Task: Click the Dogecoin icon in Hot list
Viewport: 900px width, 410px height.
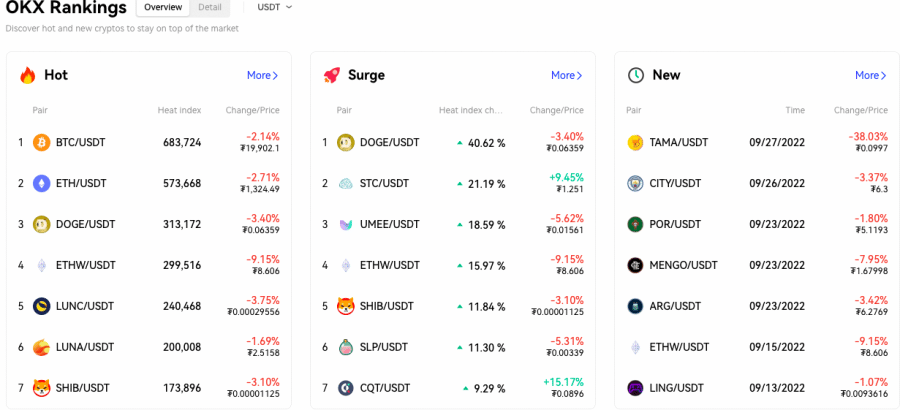Action: point(41,224)
